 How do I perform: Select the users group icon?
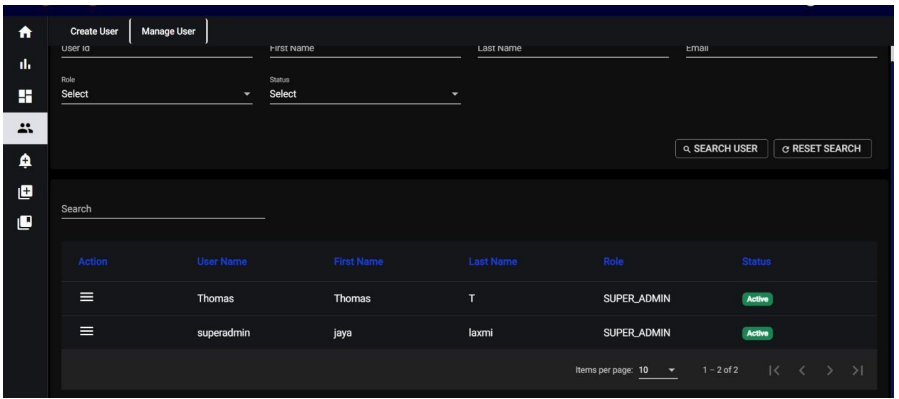(x=25, y=128)
